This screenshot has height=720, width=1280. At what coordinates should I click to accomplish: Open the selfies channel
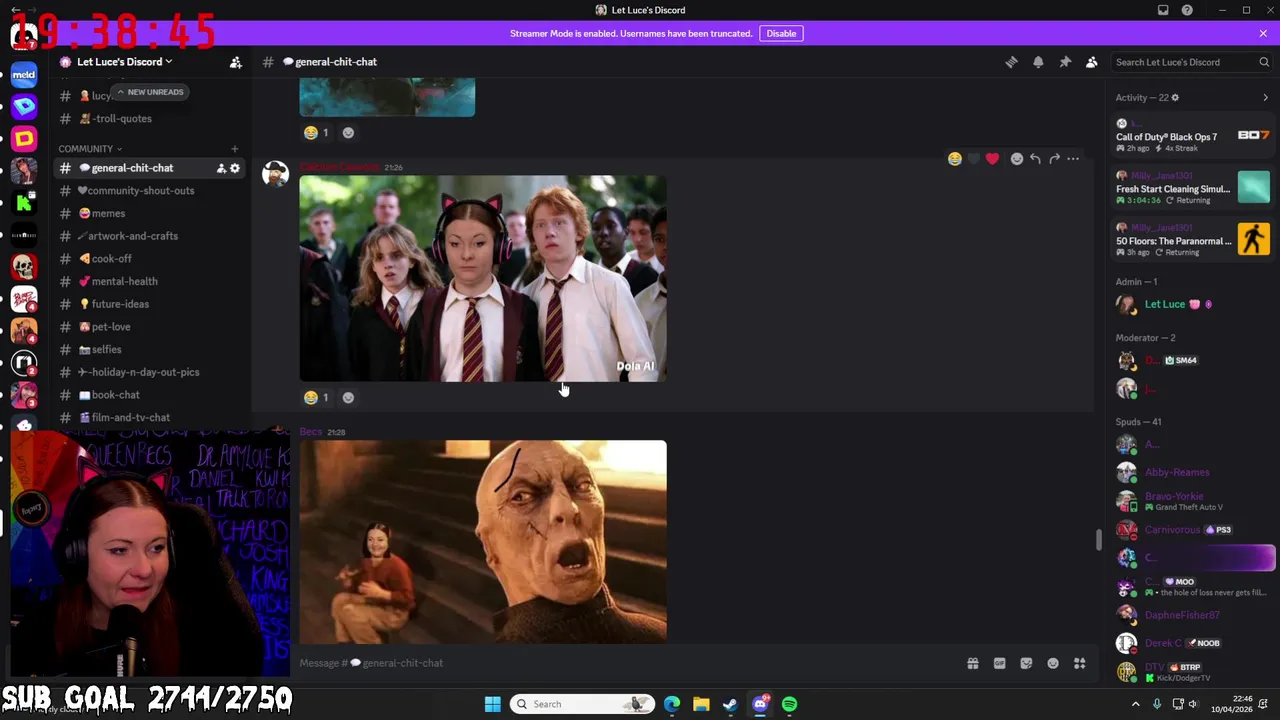(150, 349)
